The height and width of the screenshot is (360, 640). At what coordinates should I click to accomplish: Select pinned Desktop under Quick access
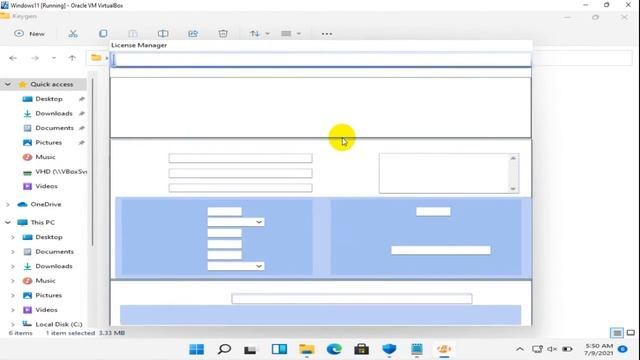pos(49,99)
